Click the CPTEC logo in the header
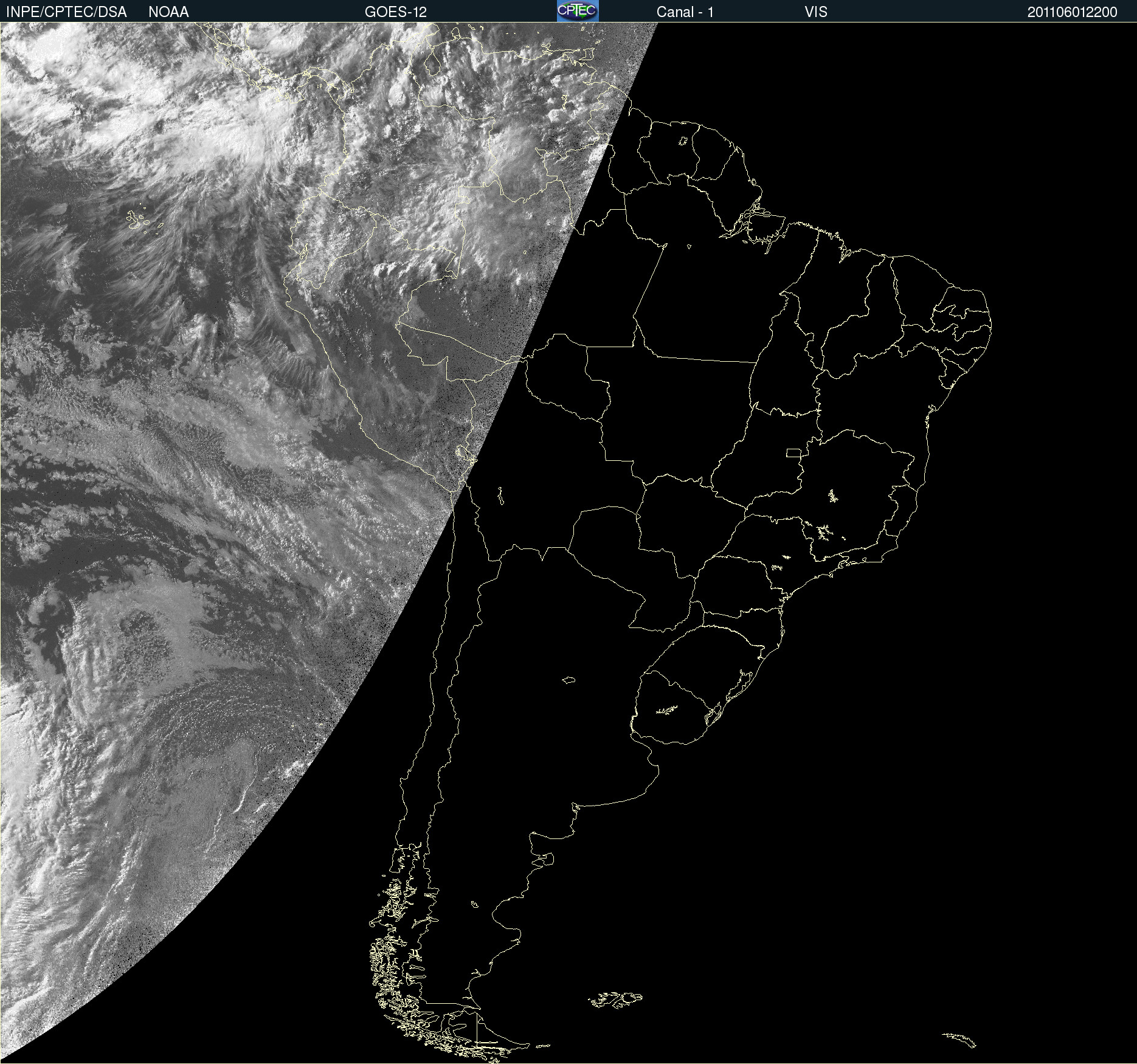1137x1064 pixels. 578,11
